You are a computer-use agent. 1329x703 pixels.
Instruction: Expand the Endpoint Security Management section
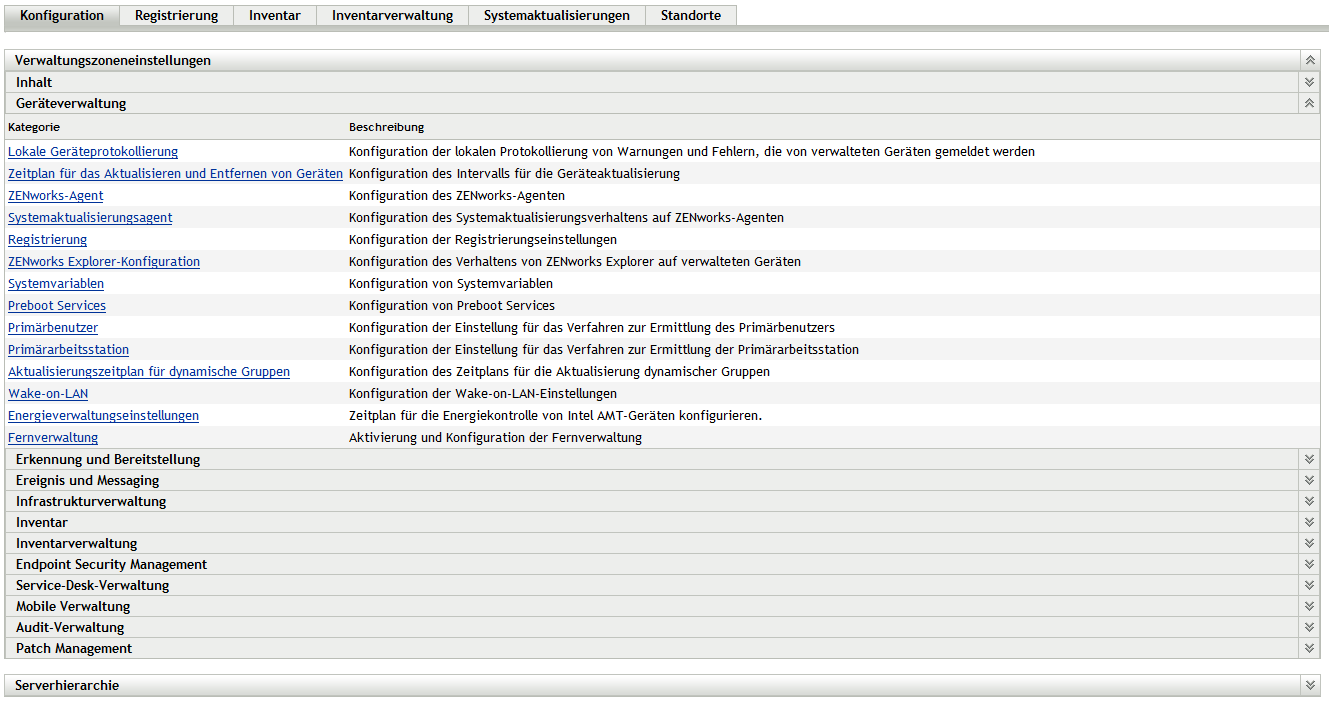(1309, 564)
